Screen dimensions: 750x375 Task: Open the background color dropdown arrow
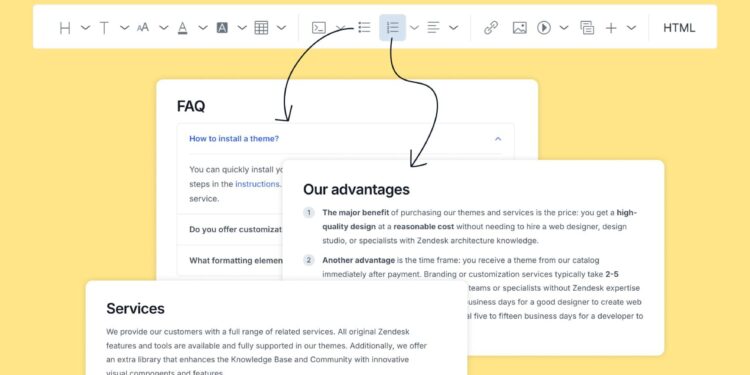coord(242,28)
